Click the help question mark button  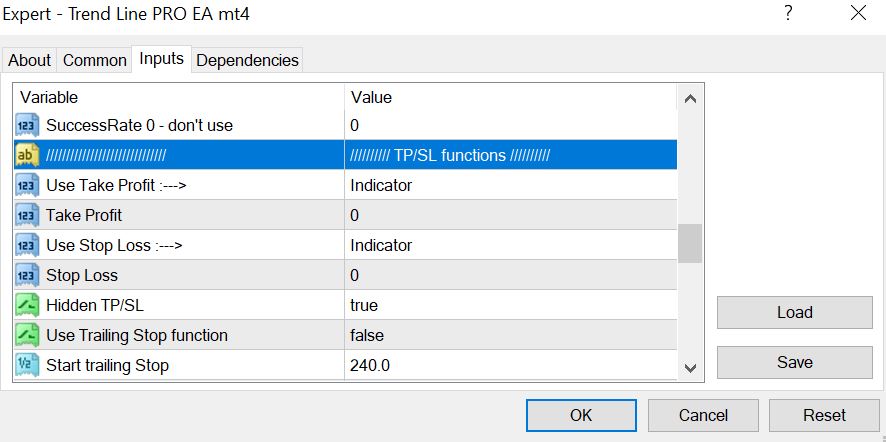click(x=788, y=14)
